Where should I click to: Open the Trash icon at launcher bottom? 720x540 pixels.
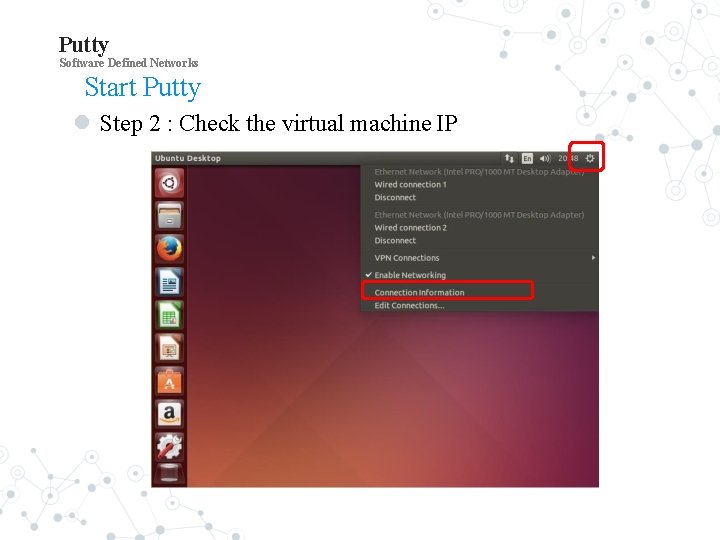tap(169, 475)
